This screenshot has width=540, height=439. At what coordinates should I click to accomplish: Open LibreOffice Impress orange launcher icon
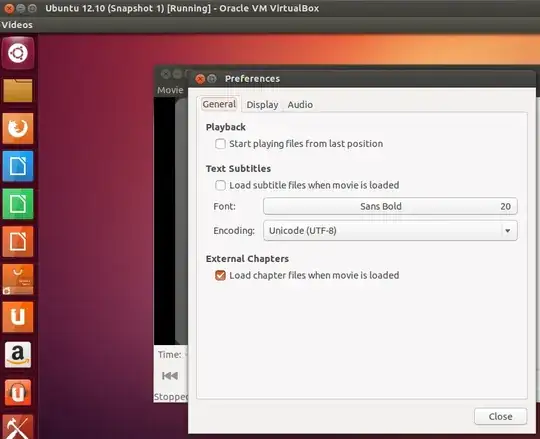[18, 241]
